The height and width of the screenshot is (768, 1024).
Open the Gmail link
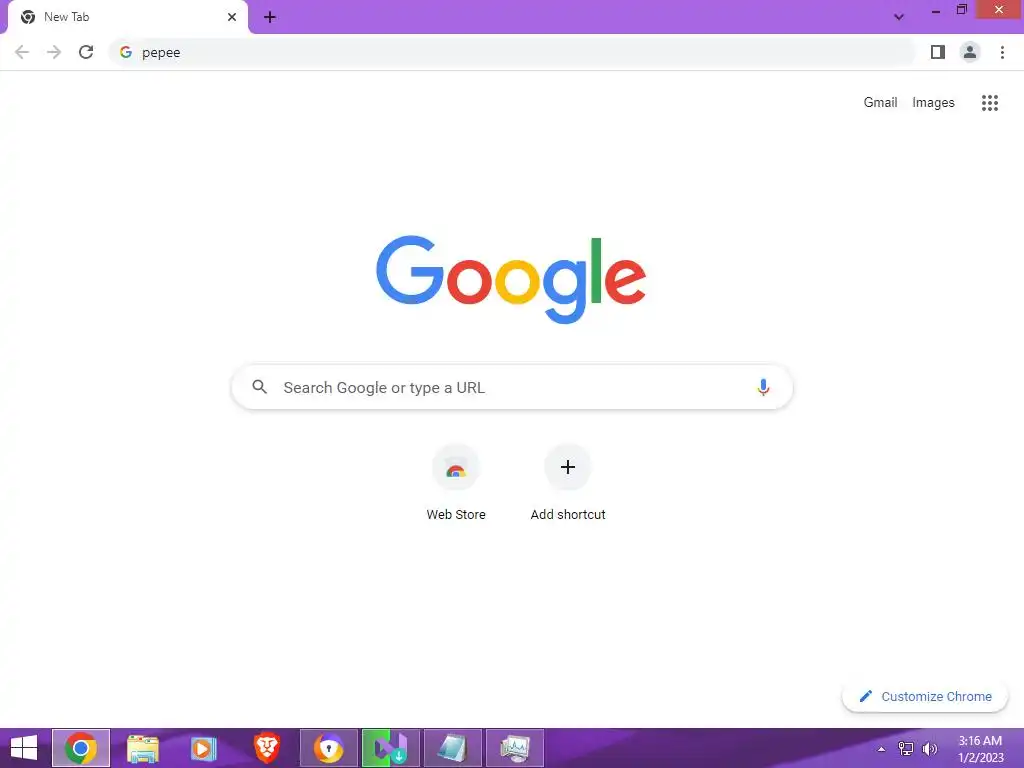click(880, 103)
